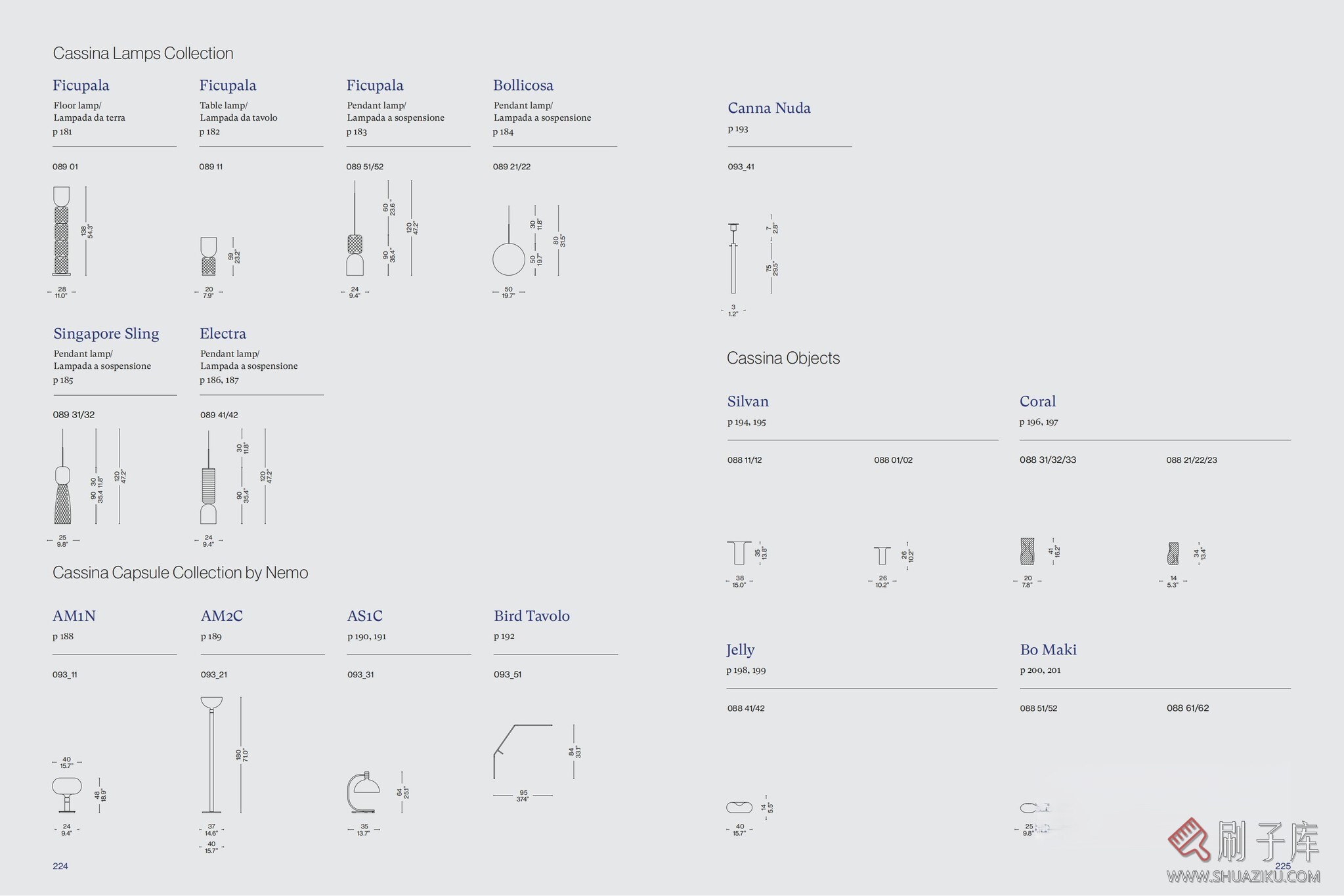Click the AS1C arched table lamp drawing
Image resolution: width=1344 pixels, height=896 pixels.
pyautogui.click(x=364, y=792)
